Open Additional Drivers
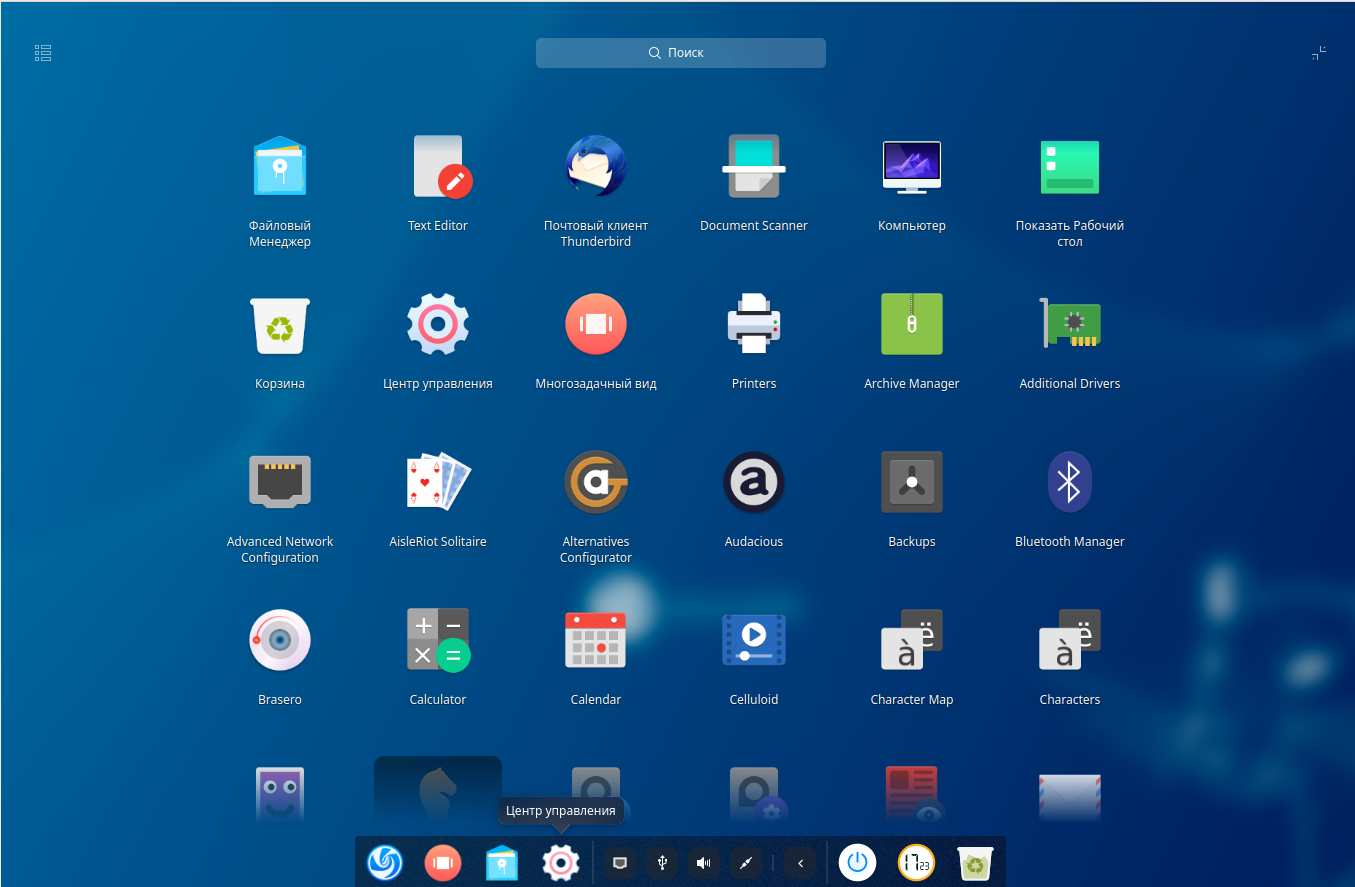This screenshot has height=887, width=1355. [1070, 324]
